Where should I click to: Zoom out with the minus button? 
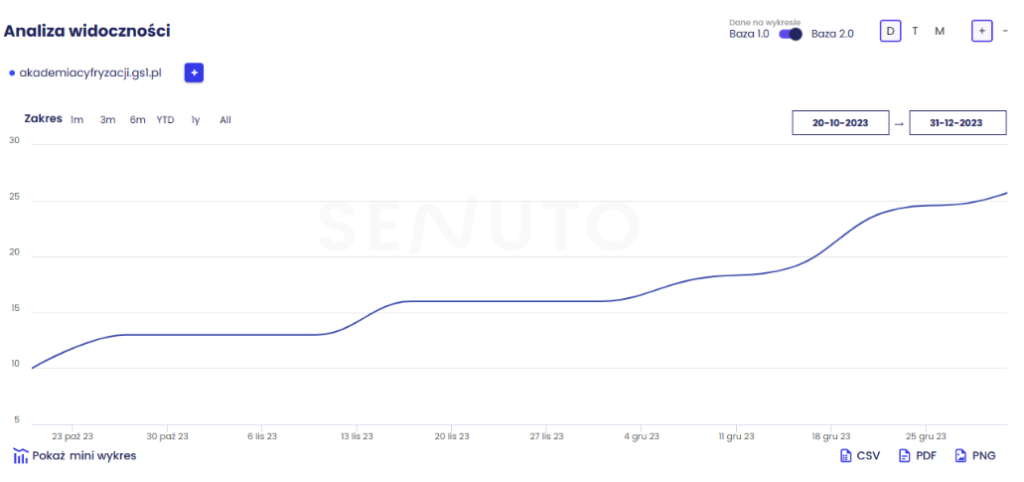(1004, 31)
